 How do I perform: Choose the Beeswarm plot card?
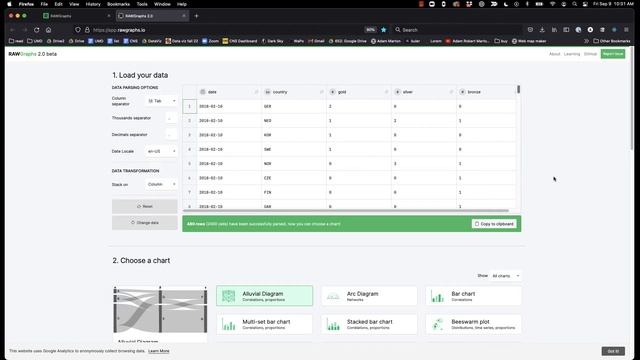click(x=473, y=324)
